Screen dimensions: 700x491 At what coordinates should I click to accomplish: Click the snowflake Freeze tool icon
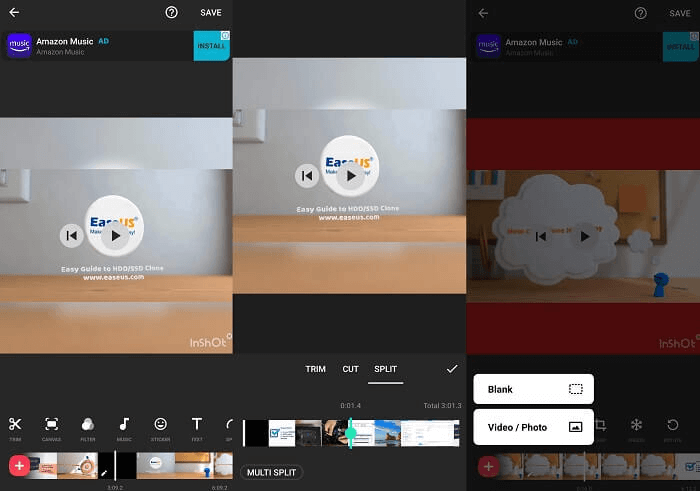636,426
